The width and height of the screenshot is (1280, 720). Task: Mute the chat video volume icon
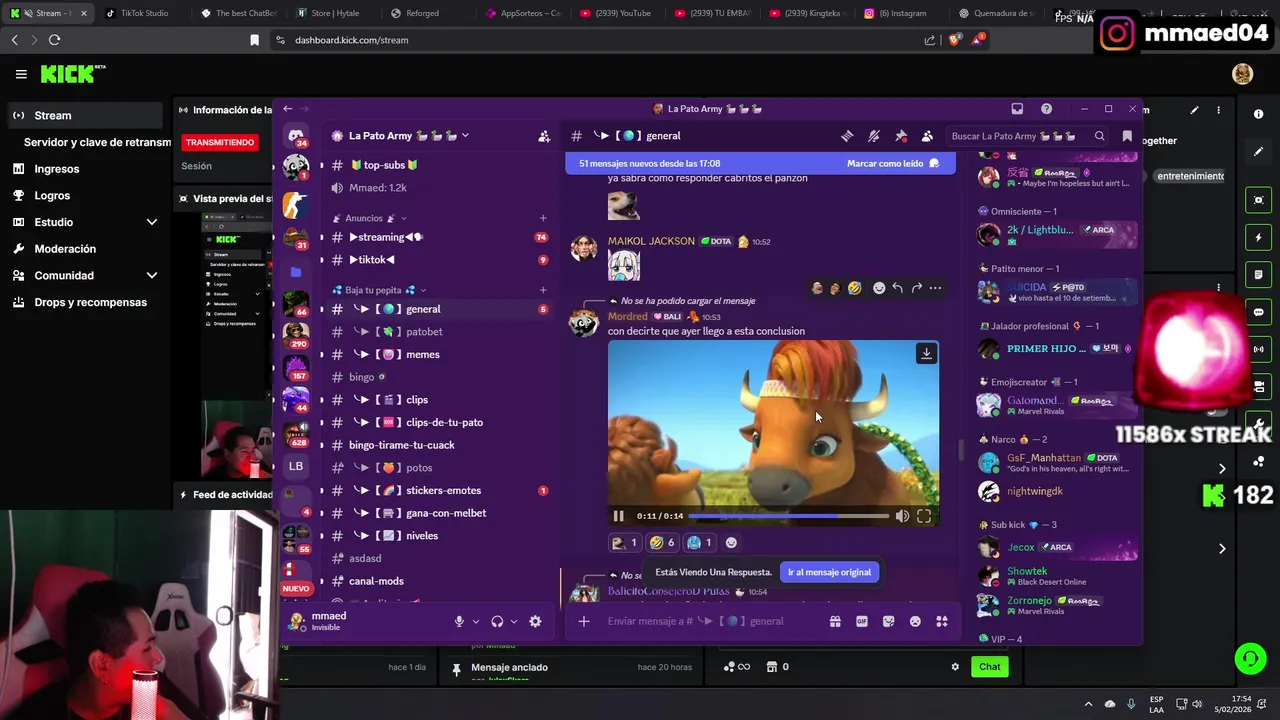point(902,516)
